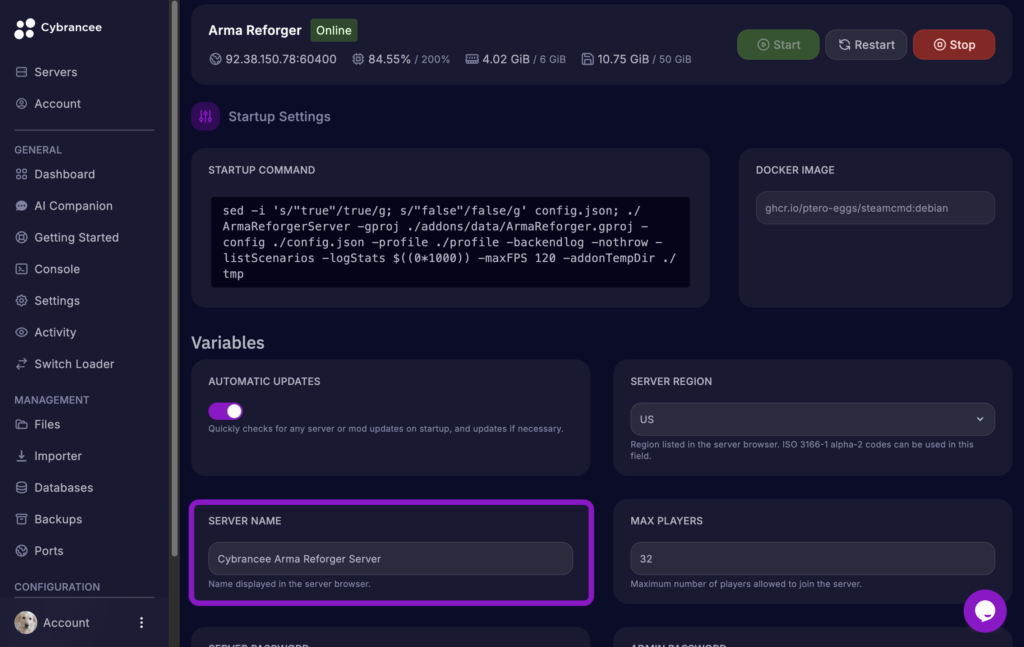Screen dimensions: 1024x647
Task: Click the Max Players input field
Action: (812, 559)
